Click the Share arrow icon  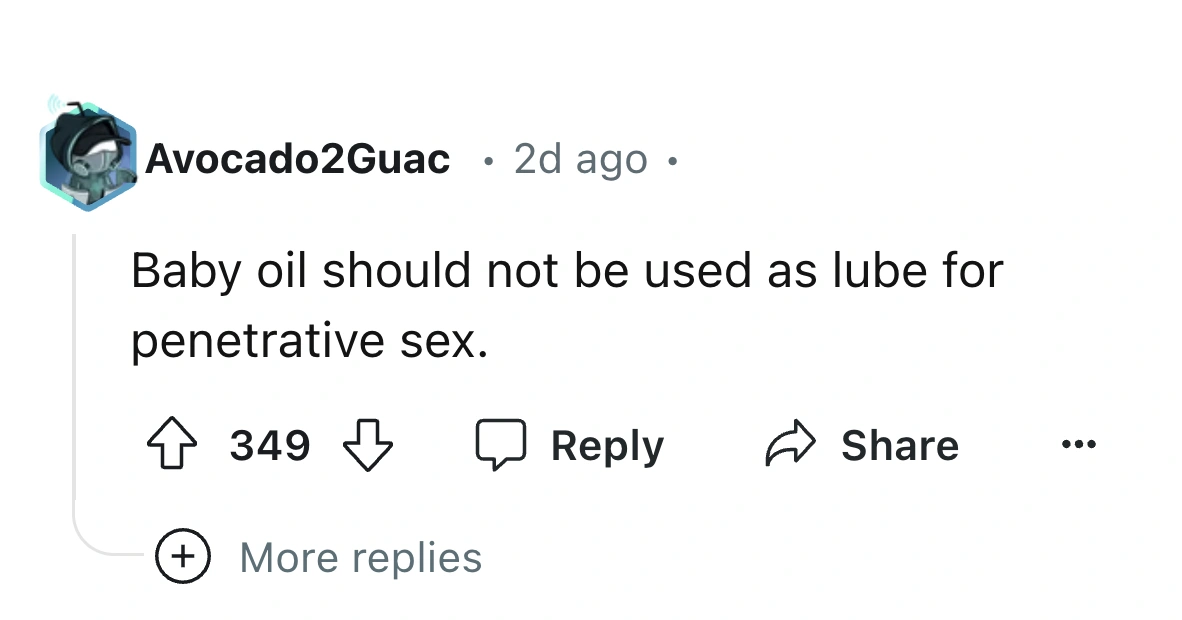point(790,445)
